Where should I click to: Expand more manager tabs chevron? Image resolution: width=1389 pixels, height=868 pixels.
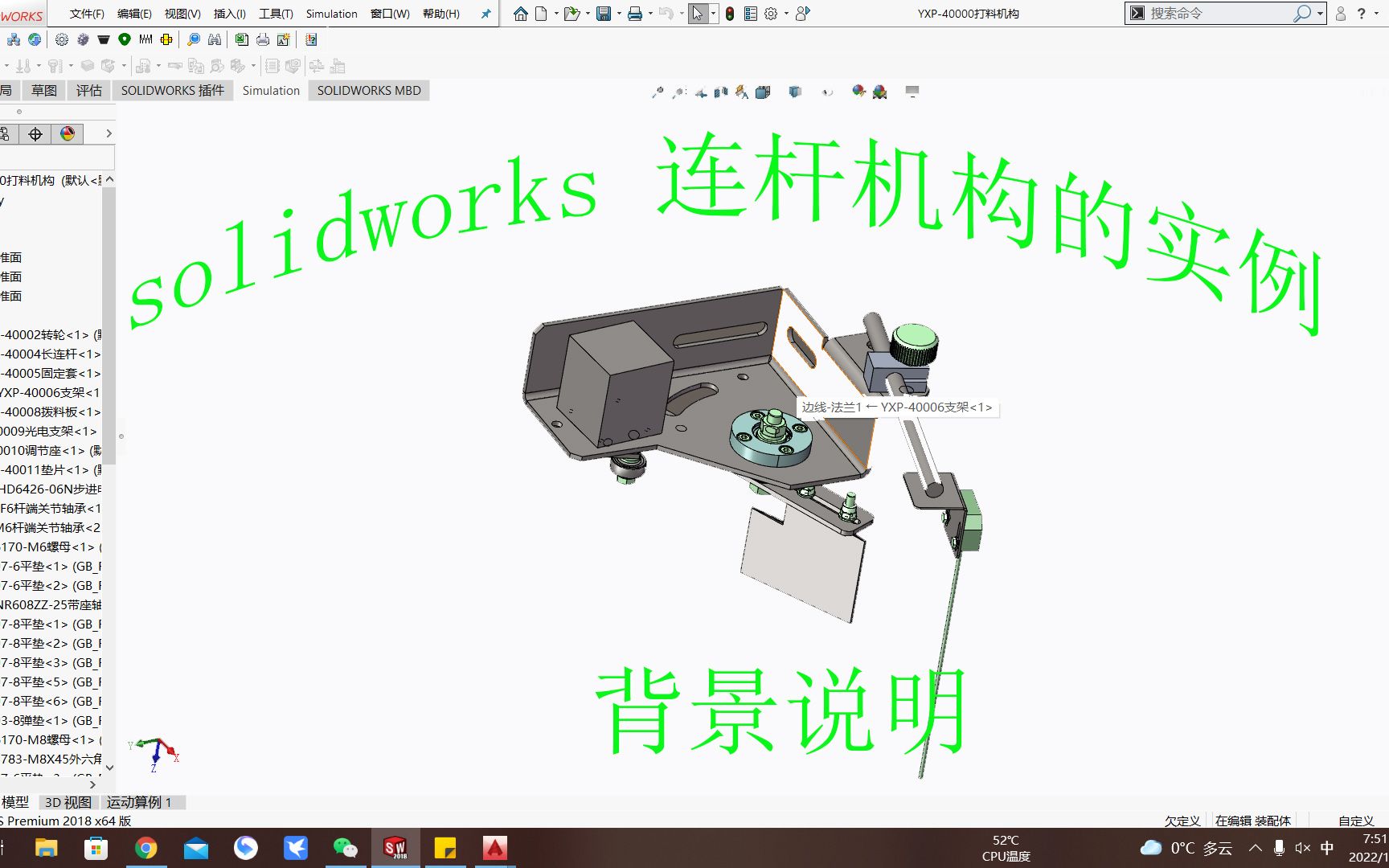109,133
